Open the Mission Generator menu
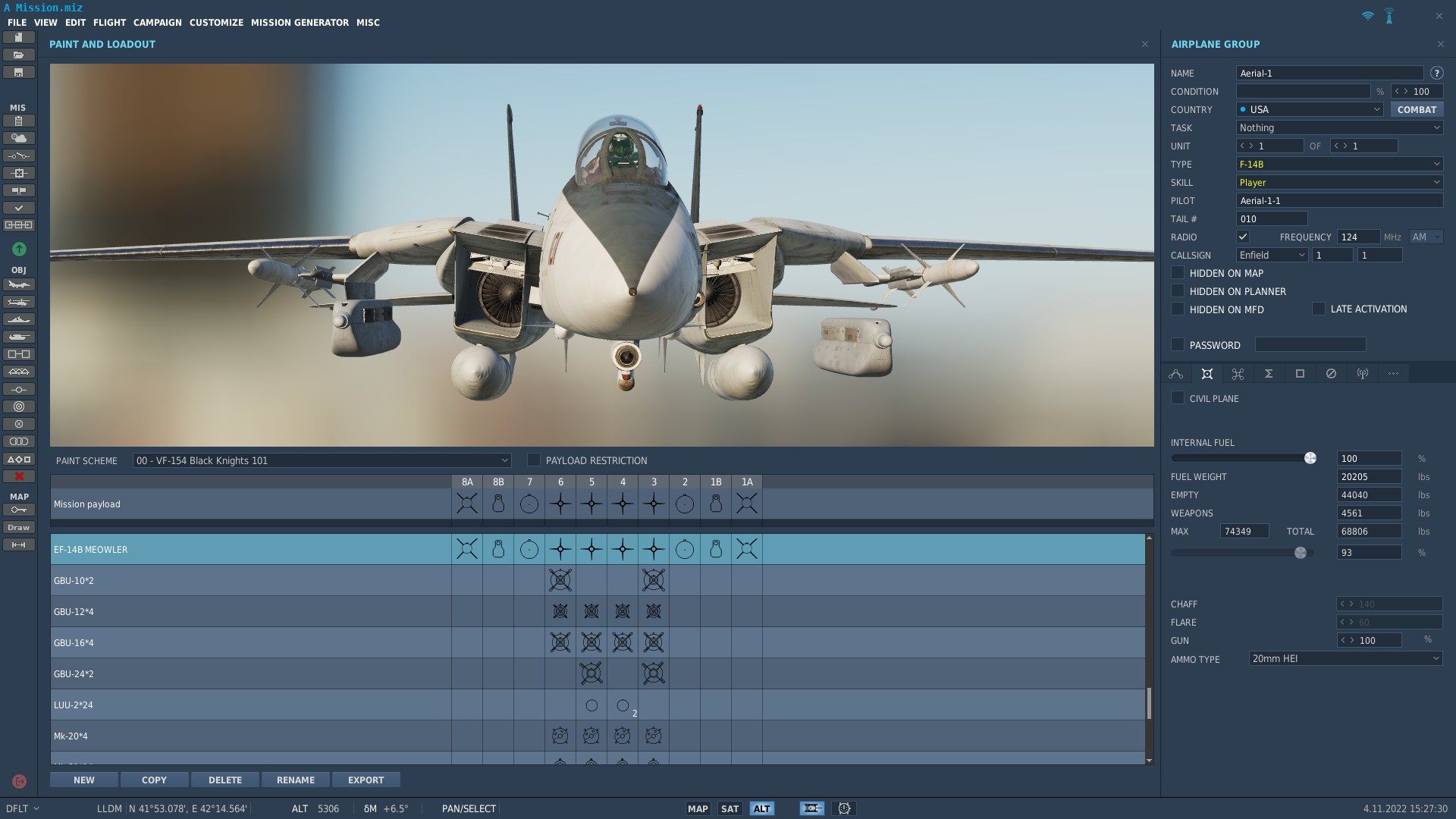The image size is (1456, 819). [x=300, y=23]
